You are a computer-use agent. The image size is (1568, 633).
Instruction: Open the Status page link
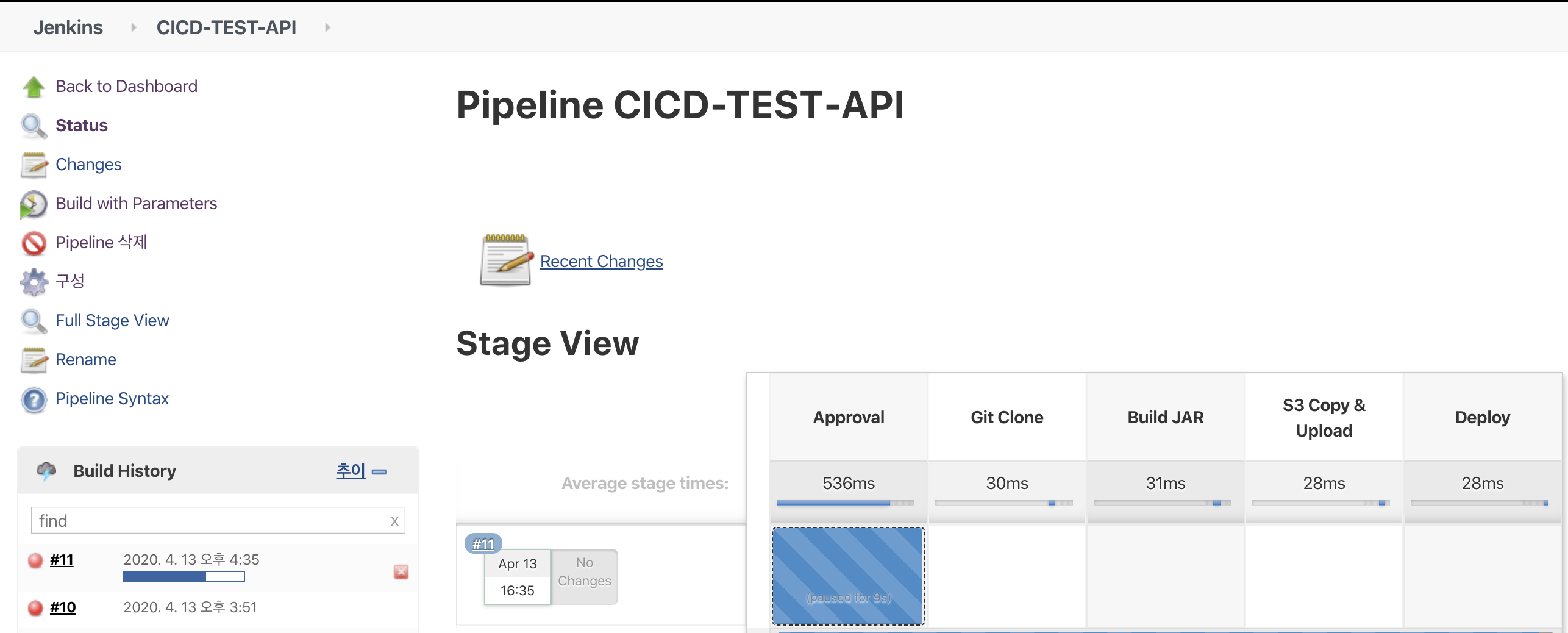tap(82, 126)
